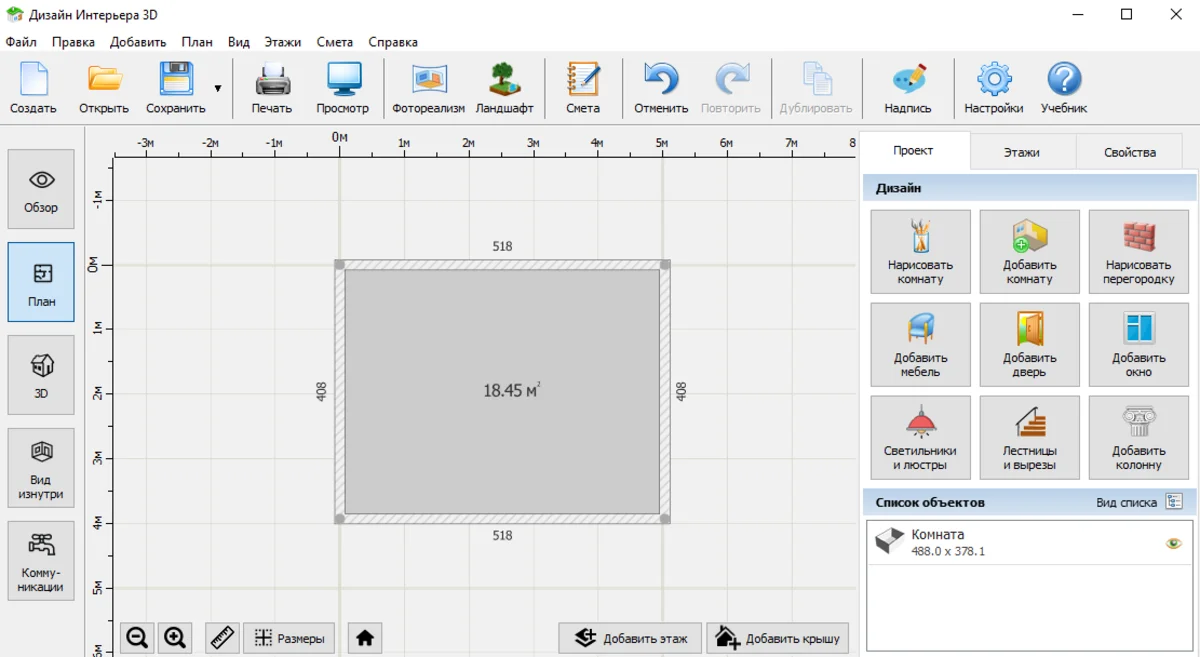
Task: Undo with Отменить
Action: point(661,88)
